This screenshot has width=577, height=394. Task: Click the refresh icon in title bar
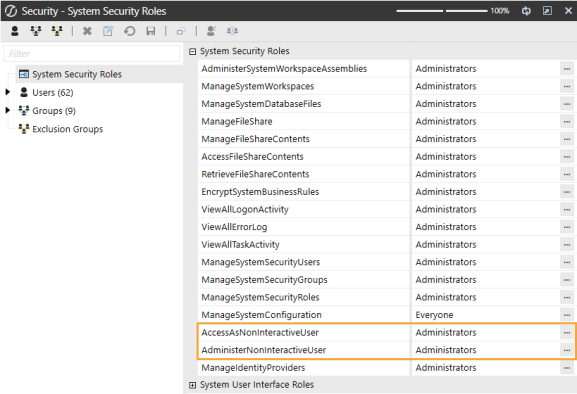click(526, 11)
